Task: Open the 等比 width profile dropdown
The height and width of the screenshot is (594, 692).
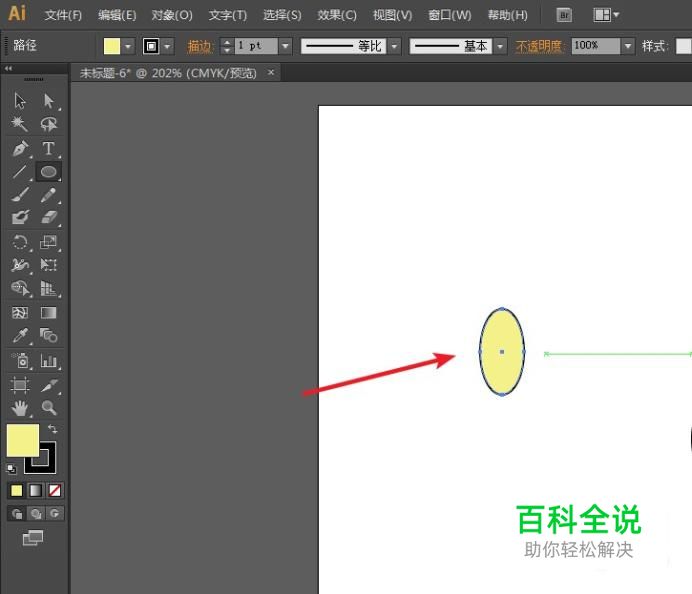Action: (394, 46)
